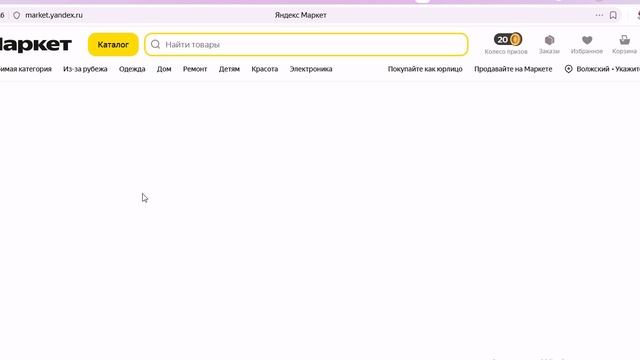This screenshot has width=640, height=360.
Task: Follow the Продавайте на Маркете link
Action: coord(513,69)
